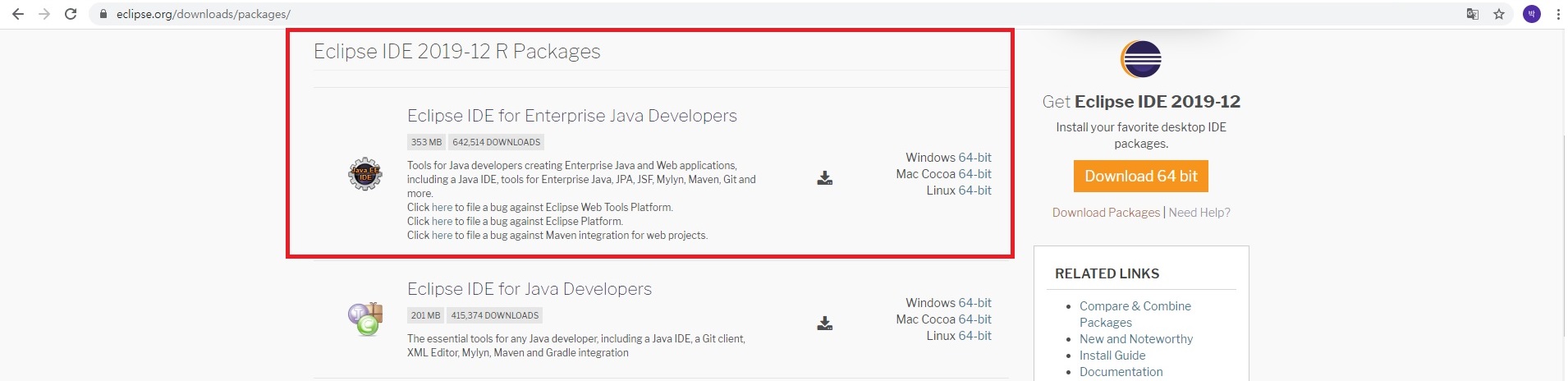This screenshot has height=381, width=1568.
Task: Open Eclipse IDE for Enterprise Java Developers title
Action: pyautogui.click(x=572, y=116)
